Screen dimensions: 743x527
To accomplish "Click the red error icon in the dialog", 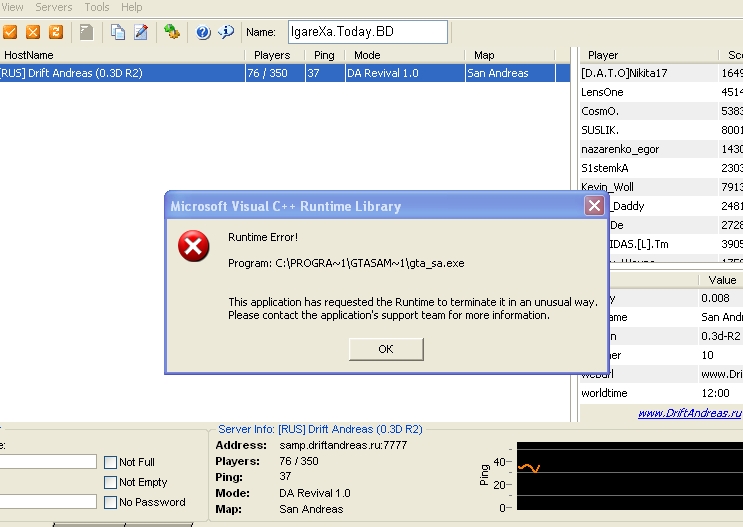I will point(193,246).
